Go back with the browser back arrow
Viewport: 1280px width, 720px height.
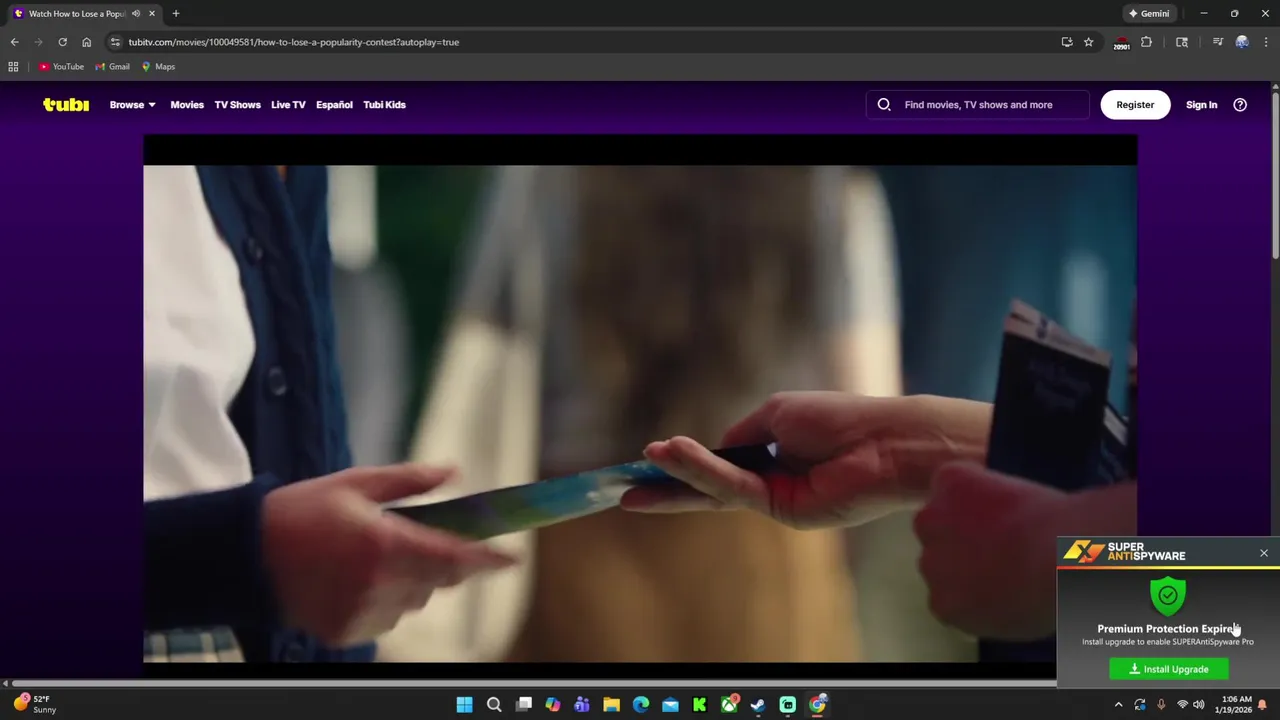pyautogui.click(x=14, y=42)
